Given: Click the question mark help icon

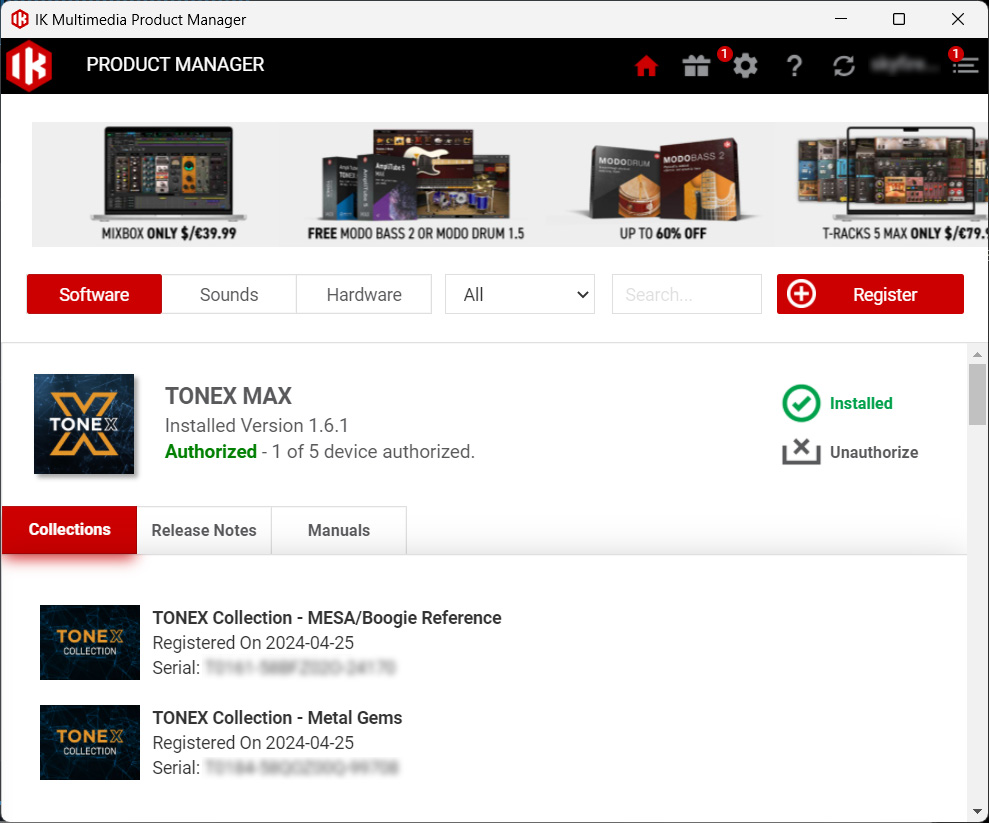Looking at the screenshot, I should point(794,66).
